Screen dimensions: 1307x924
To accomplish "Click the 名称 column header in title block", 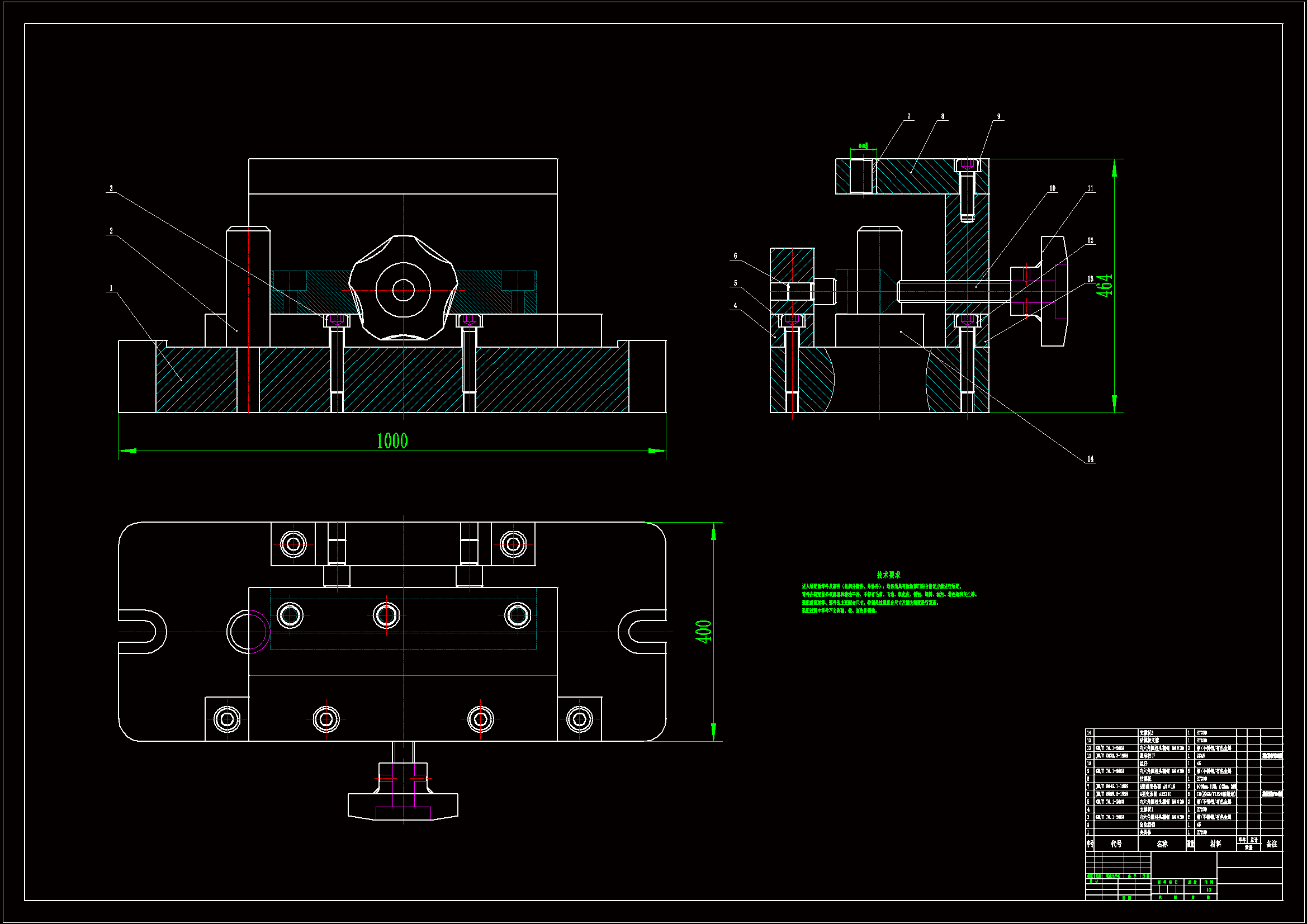I will [1162, 844].
